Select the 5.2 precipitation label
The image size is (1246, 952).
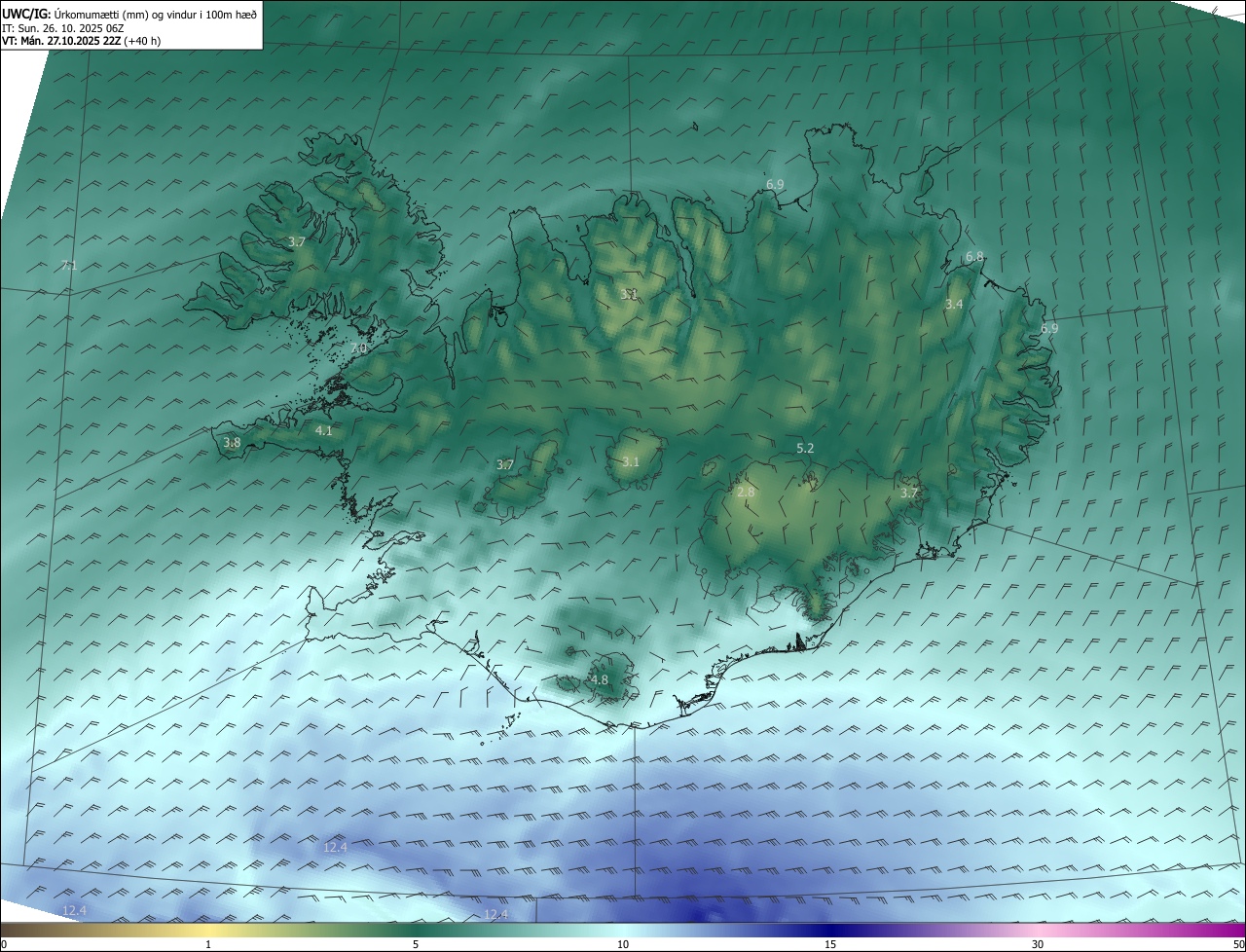click(805, 448)
